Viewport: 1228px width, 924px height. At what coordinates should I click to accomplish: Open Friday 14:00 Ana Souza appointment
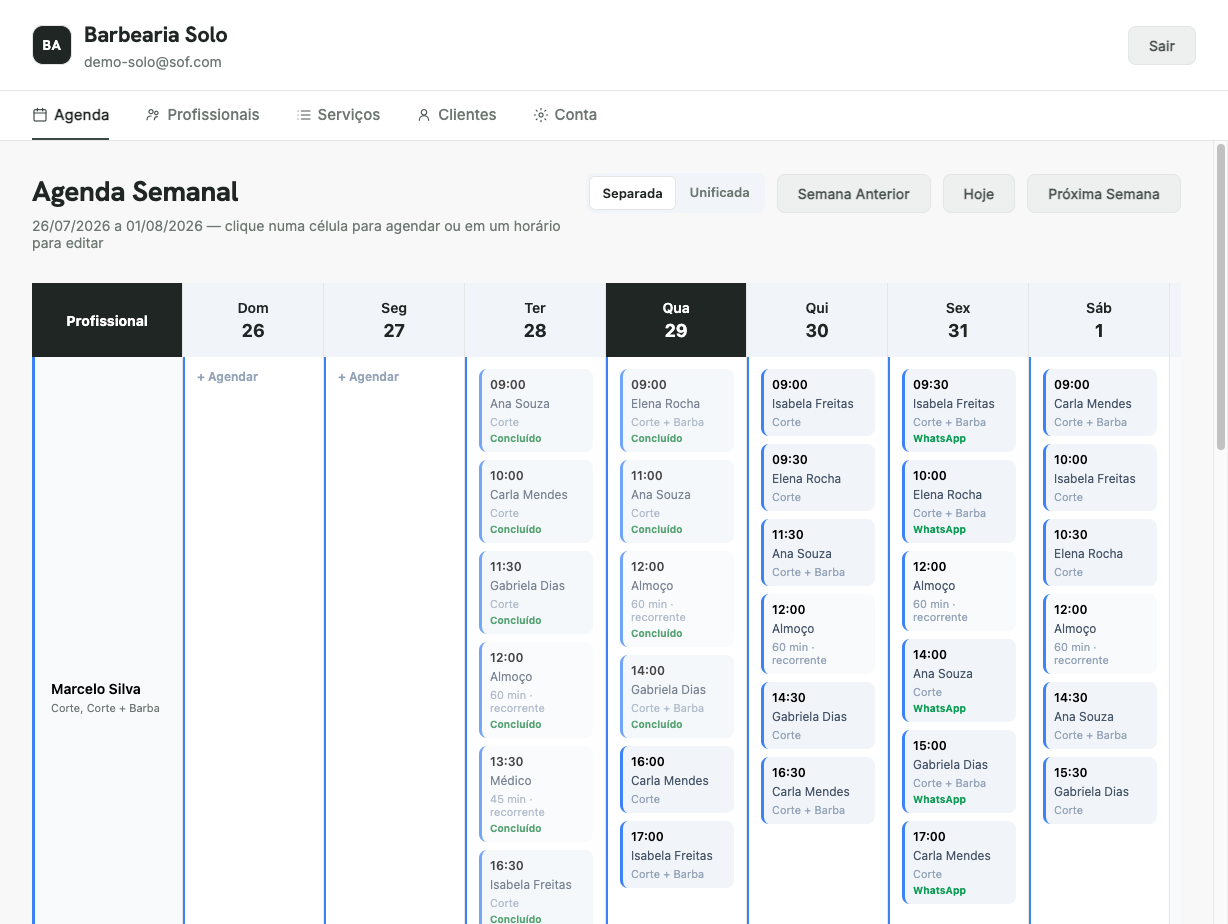coord(959,681)
